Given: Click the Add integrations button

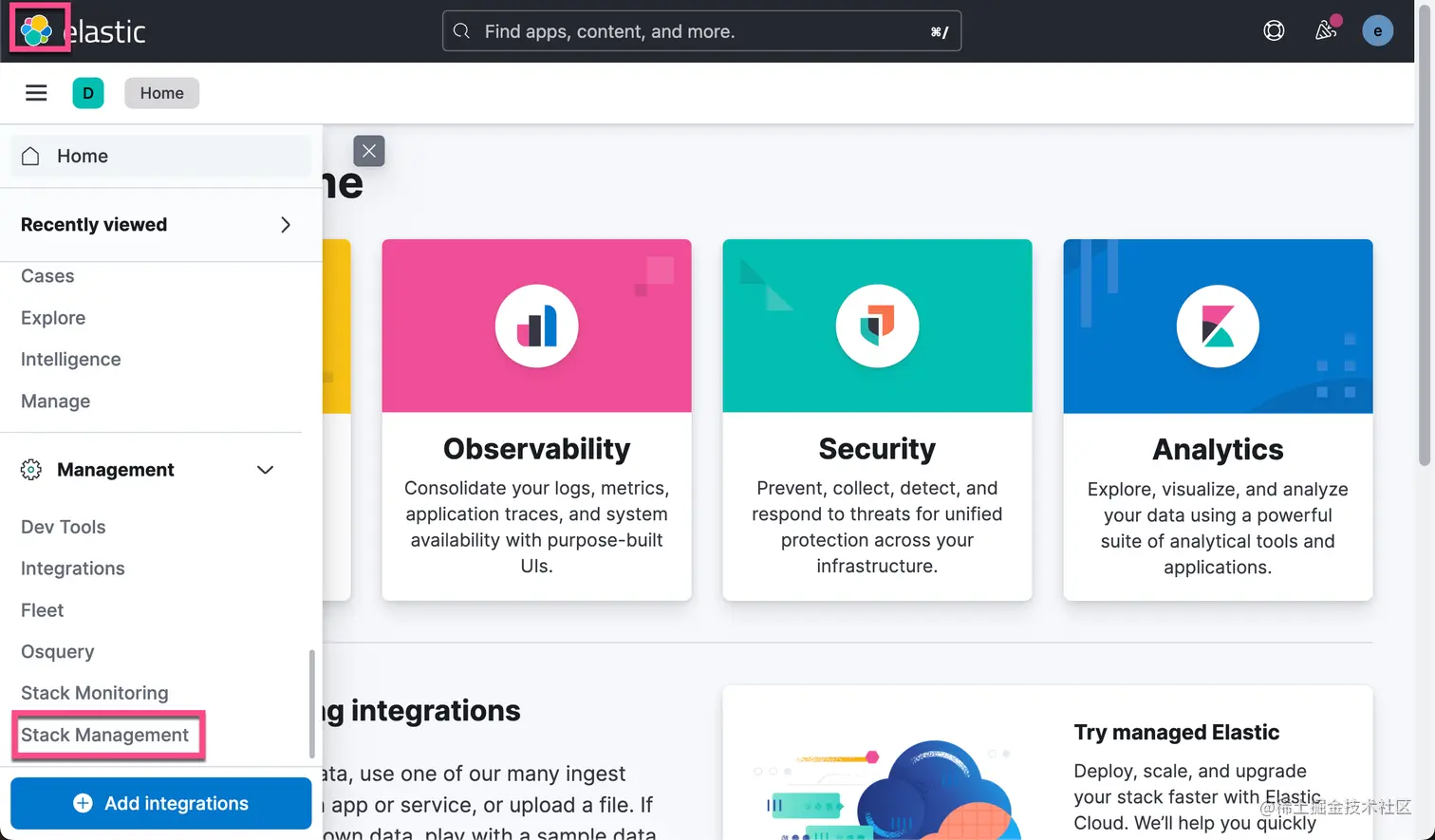Looking at the screenshot, I should pos(160,803).
